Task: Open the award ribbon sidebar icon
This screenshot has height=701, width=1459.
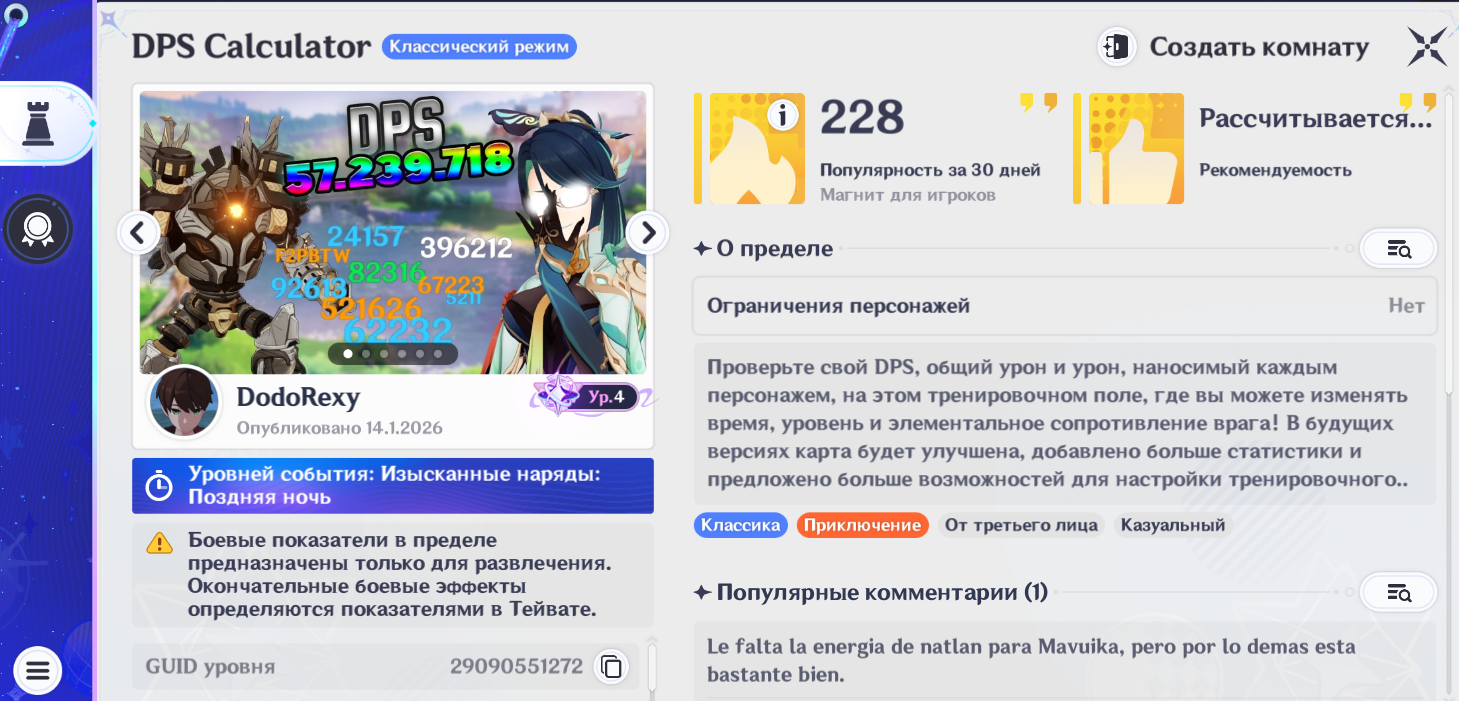Action: click(x=38, y=229)
